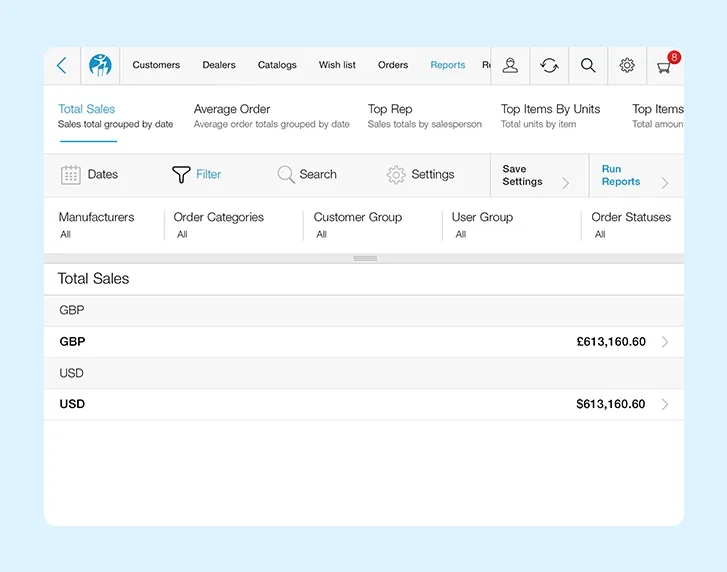Image resolution: width=727 pixels, height=572 pixels.
Task: Tap the sync refresh icon
Action: [549, 65]
